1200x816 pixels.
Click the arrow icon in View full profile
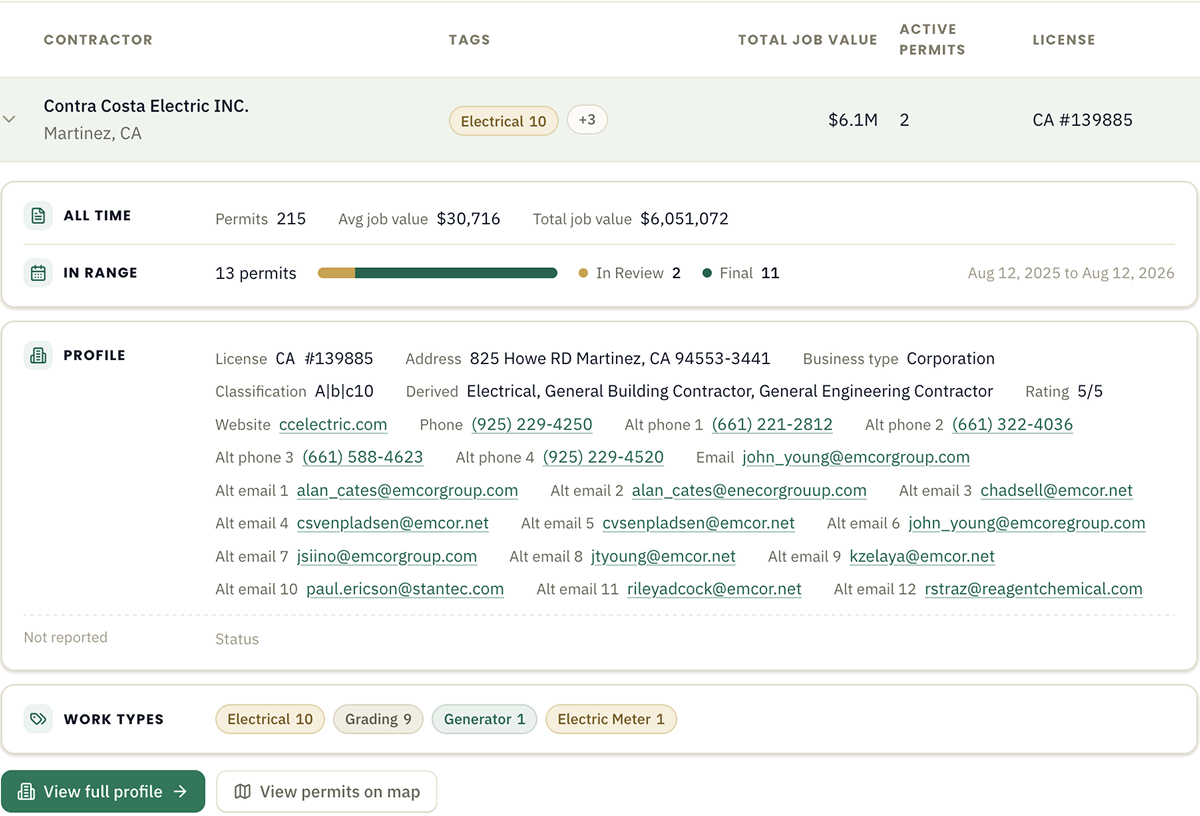pyautogui.click(x=180, y=792)
